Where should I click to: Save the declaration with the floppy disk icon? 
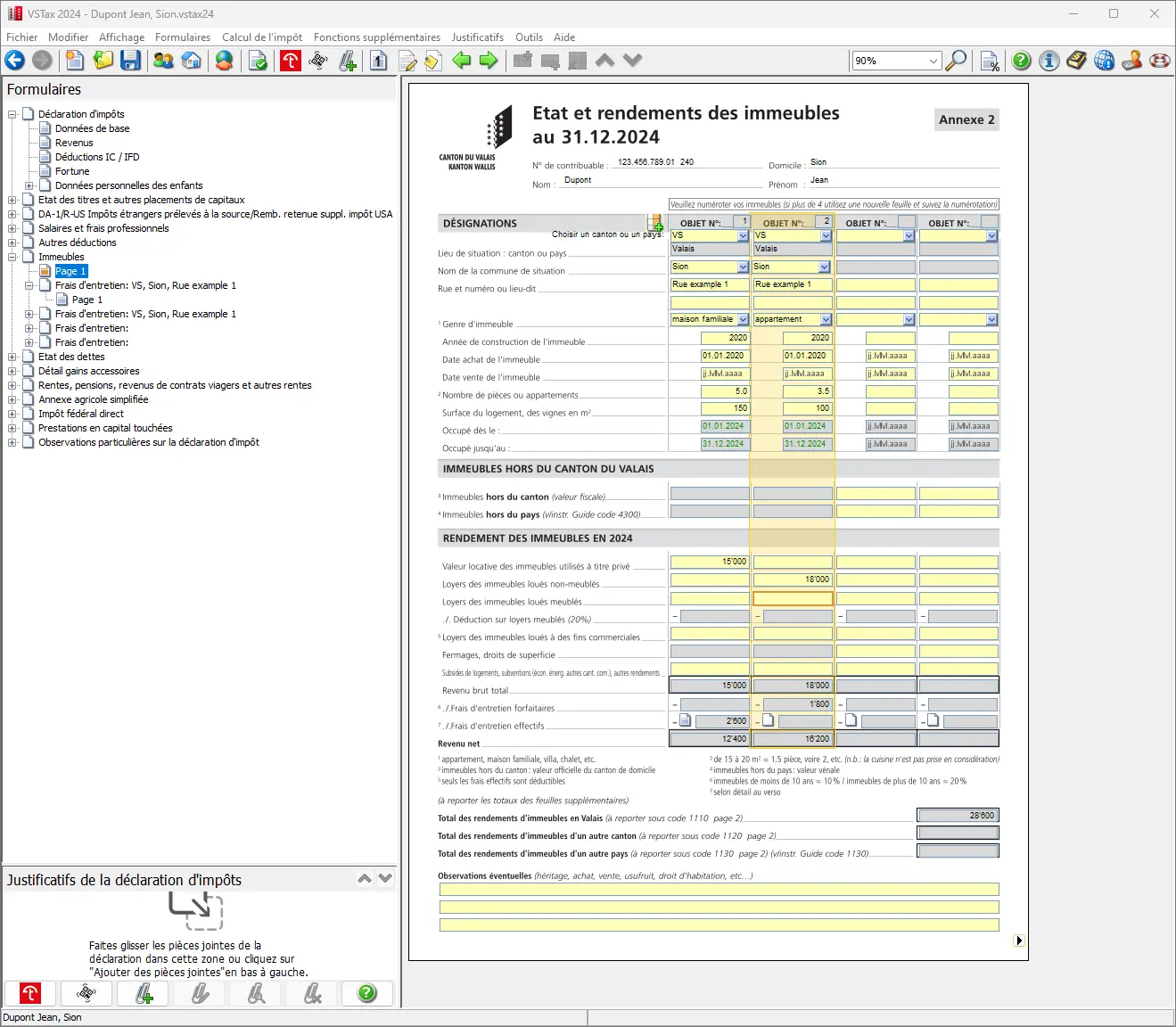pyautogui.click(x=131, y=61)
